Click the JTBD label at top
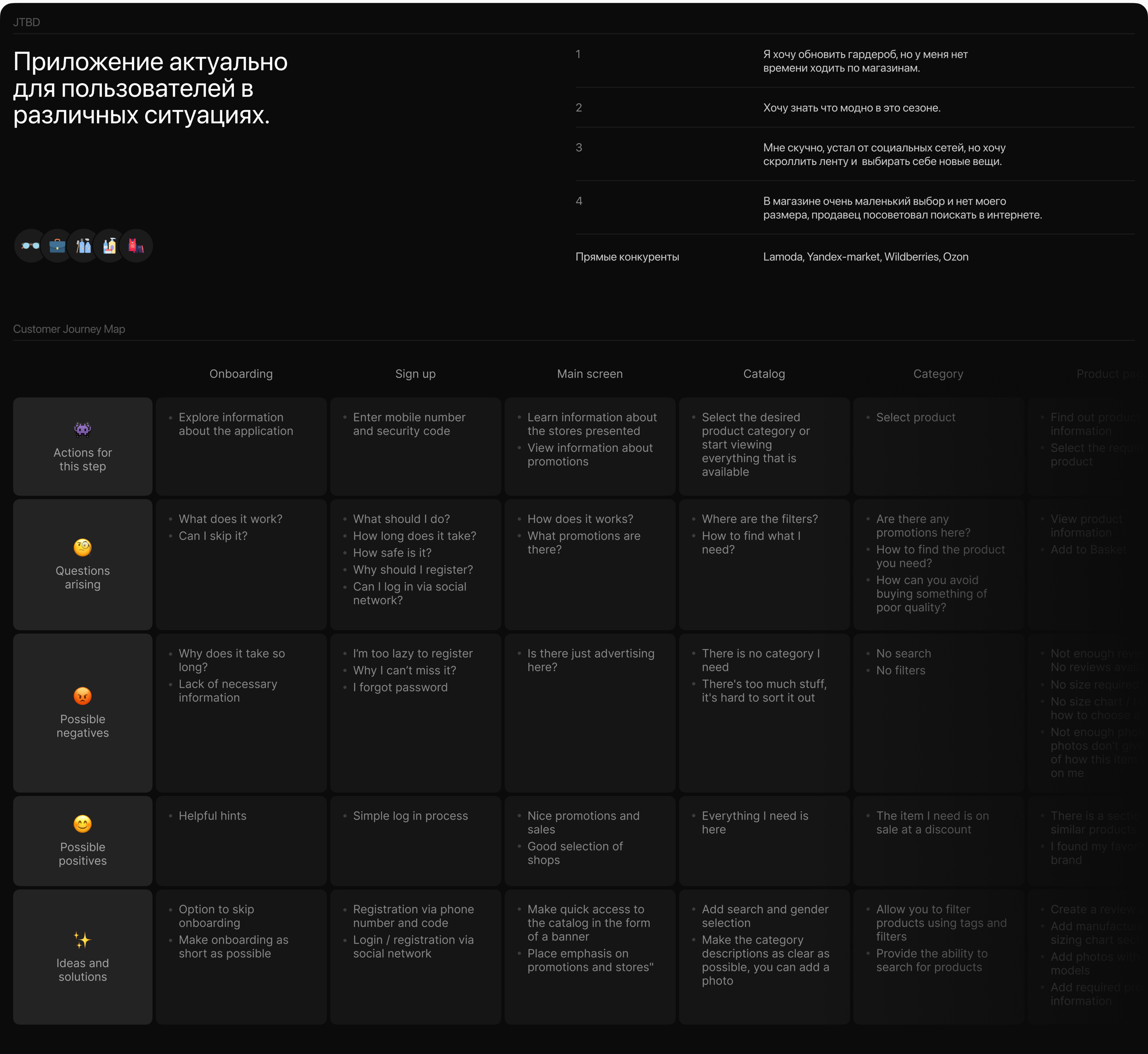The height and width of the screenshot is (1054, 1148). (x=27, y=22)
